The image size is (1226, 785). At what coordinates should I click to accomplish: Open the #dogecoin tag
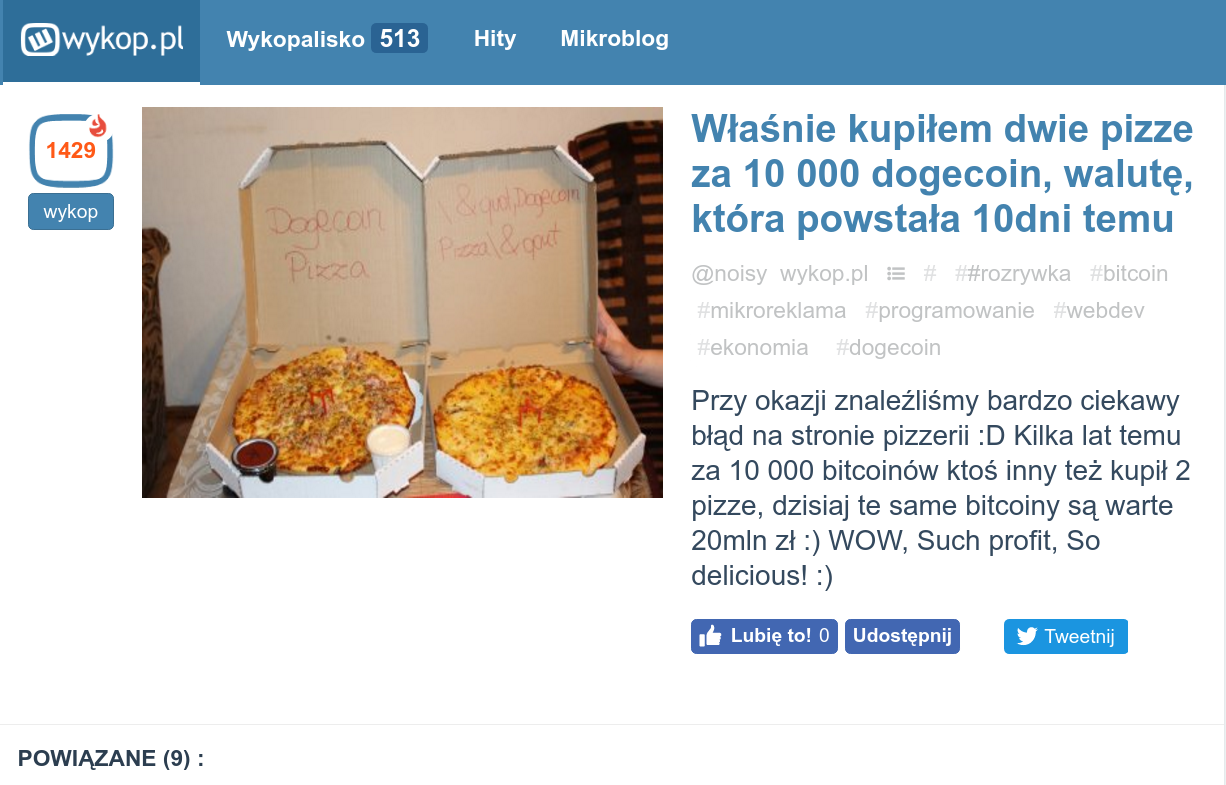pyautogui.click(x=888, y=348)
